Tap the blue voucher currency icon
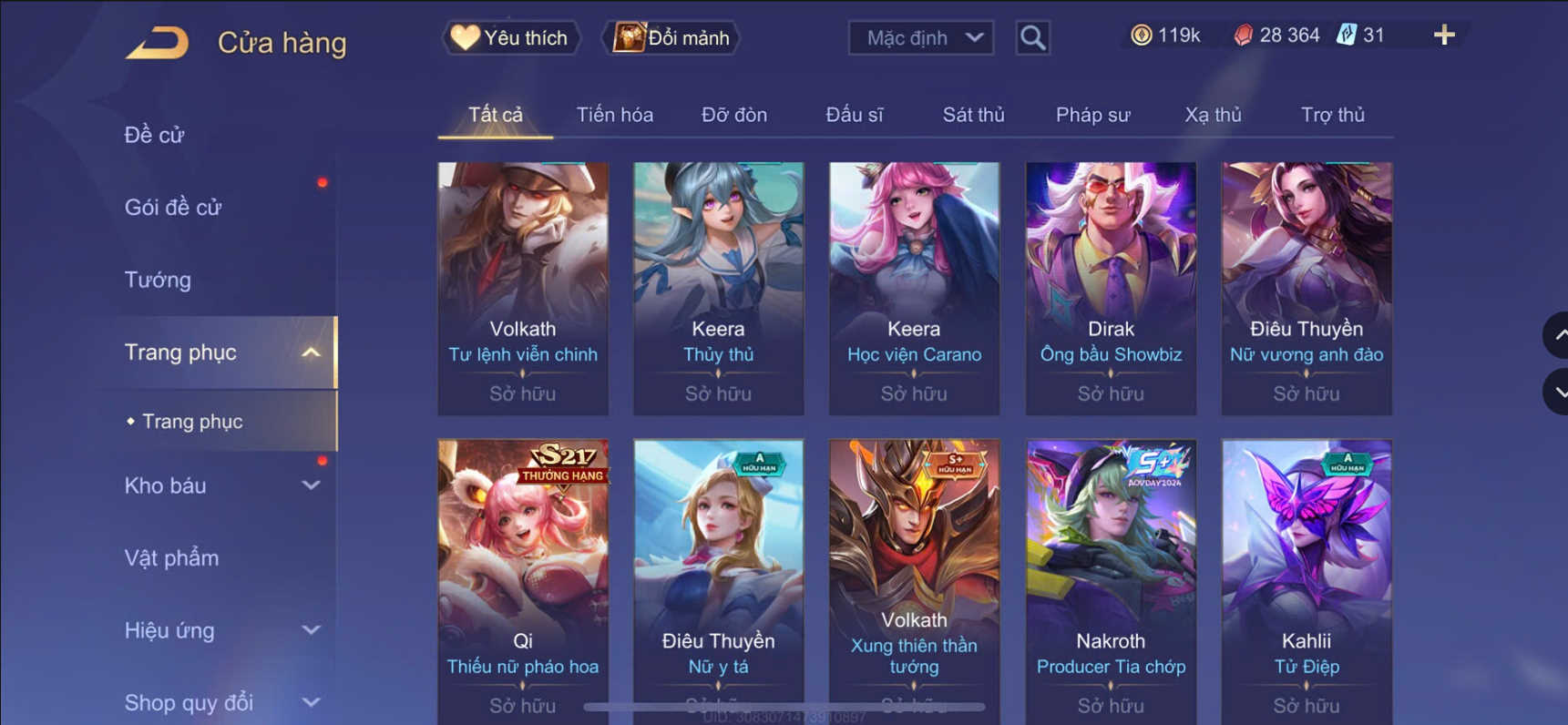 (1346, 36)
